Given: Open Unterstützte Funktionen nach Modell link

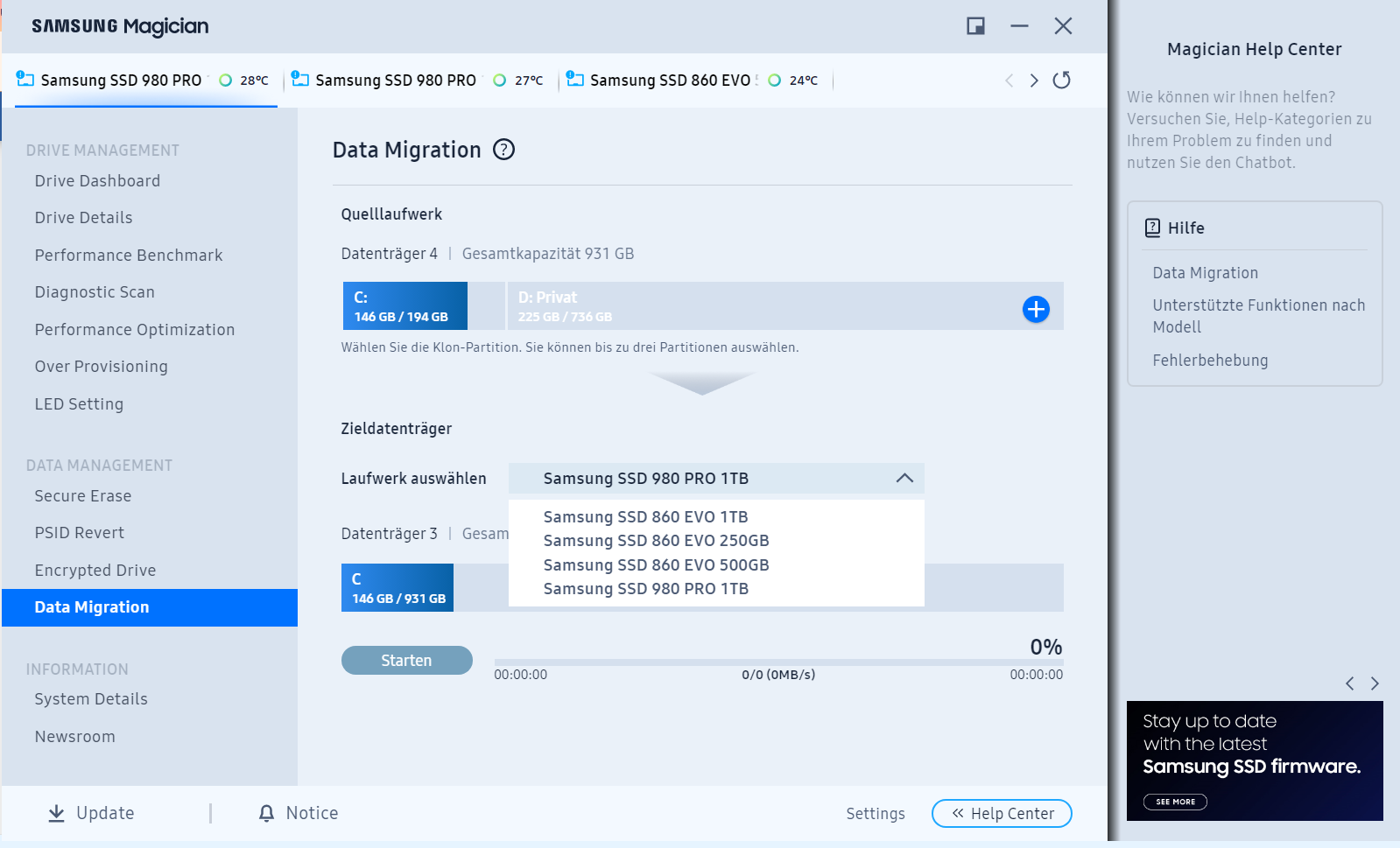Looking at the screenshot, I should tap(1259, 316).
